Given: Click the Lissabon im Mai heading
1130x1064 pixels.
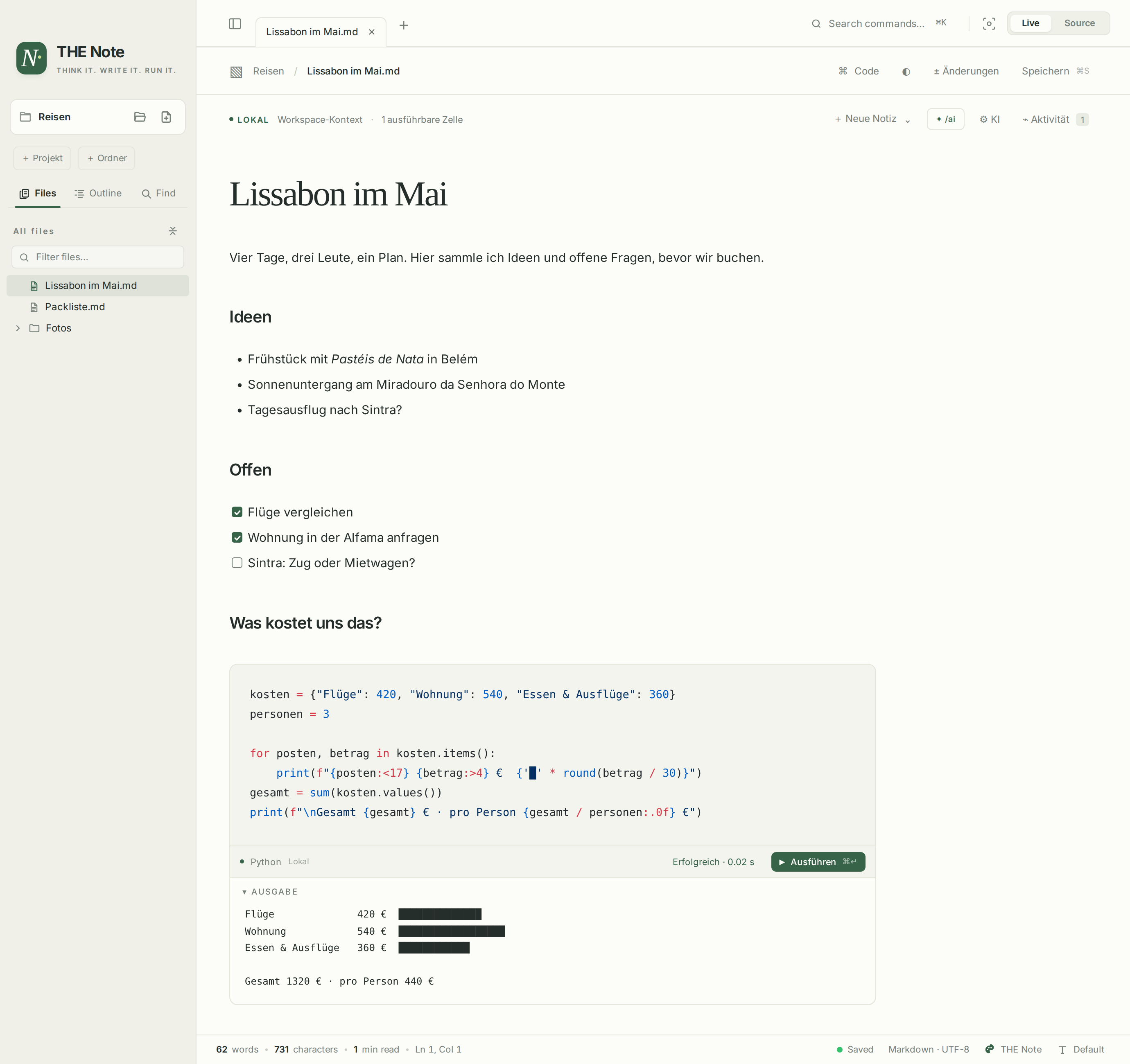Looking at the screenshot, I should pos(338,194).
